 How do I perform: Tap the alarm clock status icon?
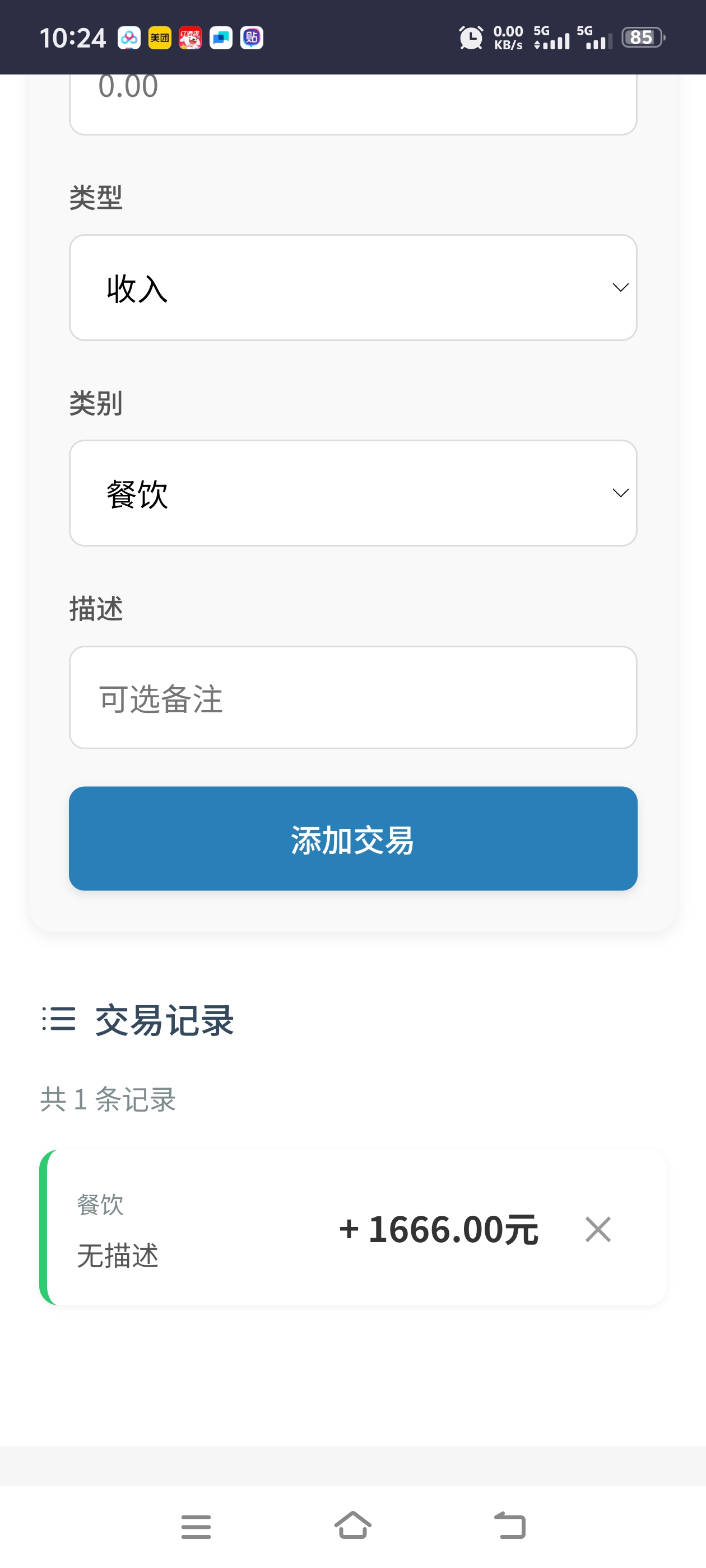(471, 38)
